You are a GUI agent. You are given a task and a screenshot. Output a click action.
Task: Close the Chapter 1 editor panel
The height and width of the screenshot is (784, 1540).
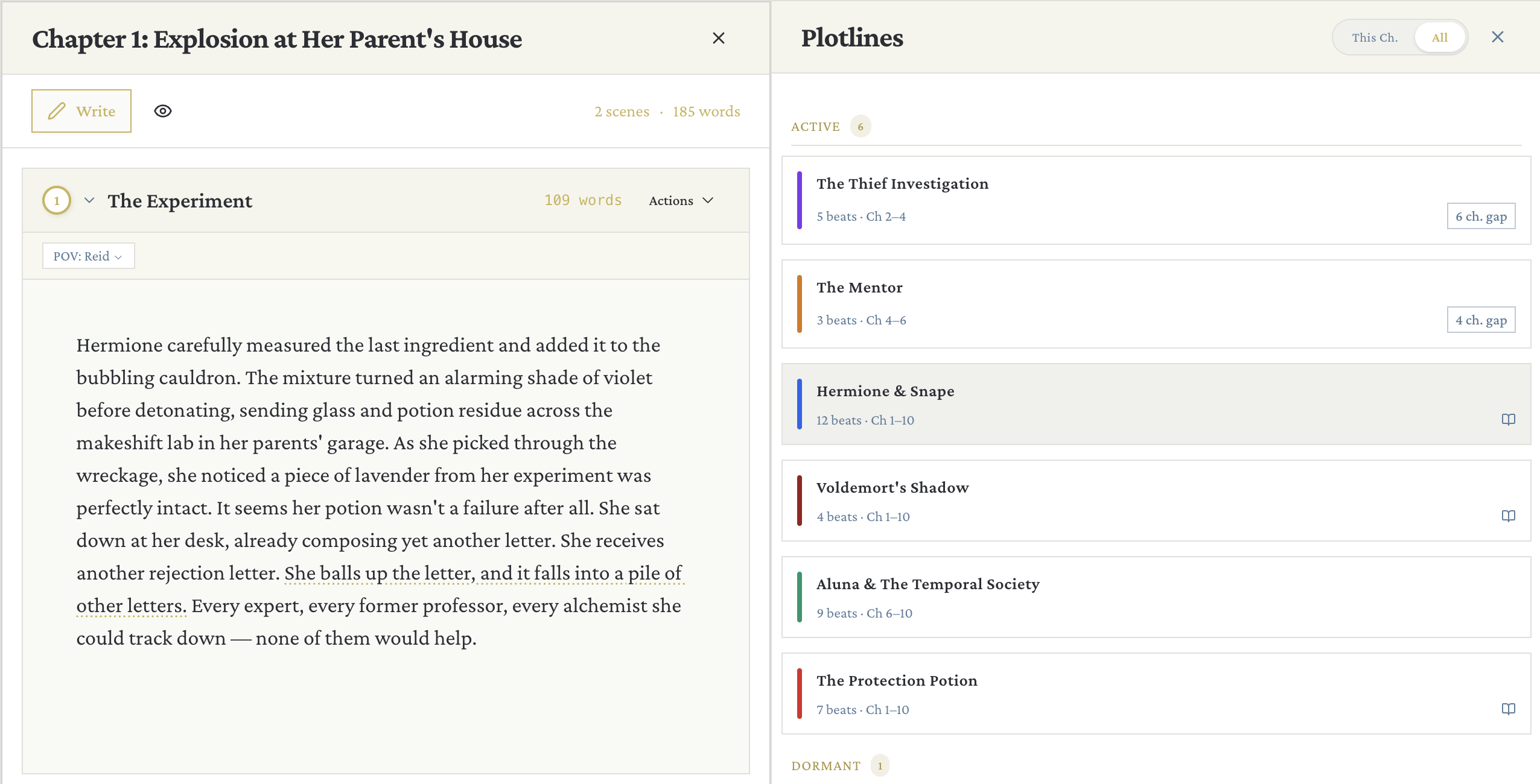pos(719,38)
